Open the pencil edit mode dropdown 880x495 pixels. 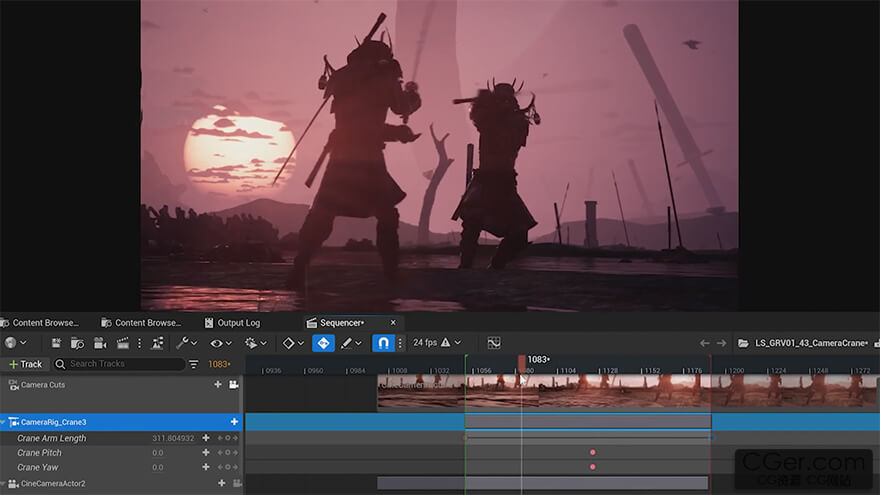(x=352, y=343)
